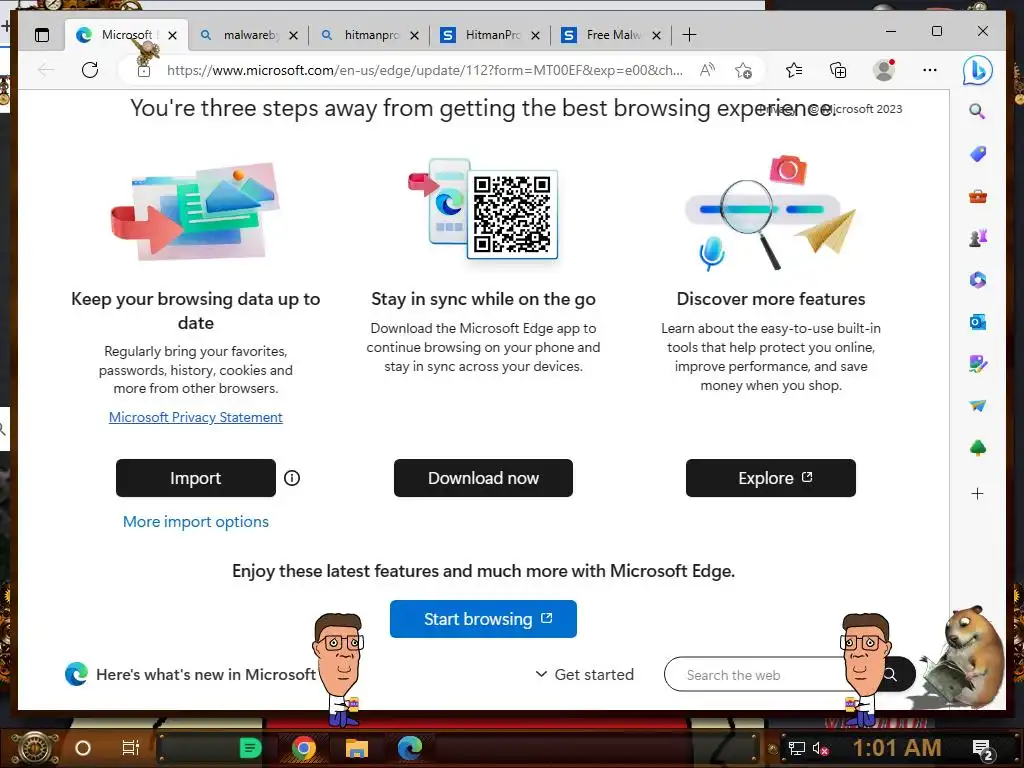Open the Games chess piece sidebar icon
Screen dimensions: 1024x768
tap(978, 238)
